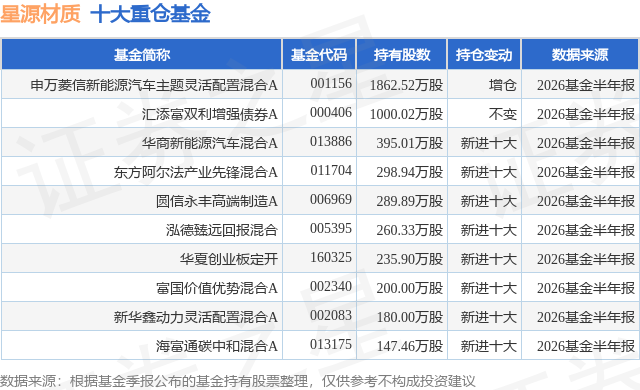This screenshot has width=640, height=390.
Task: Click the 十大重仓基金 heading
Action: click(150, 14)
